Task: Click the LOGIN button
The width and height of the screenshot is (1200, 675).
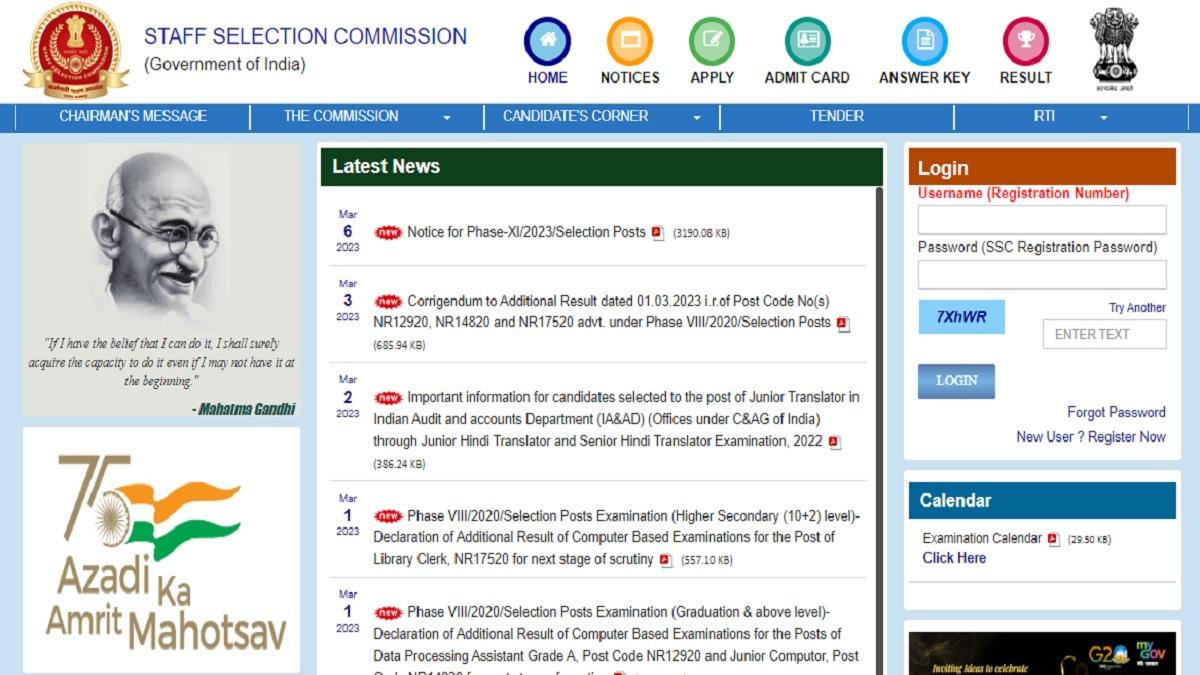Action: [956, 381]
